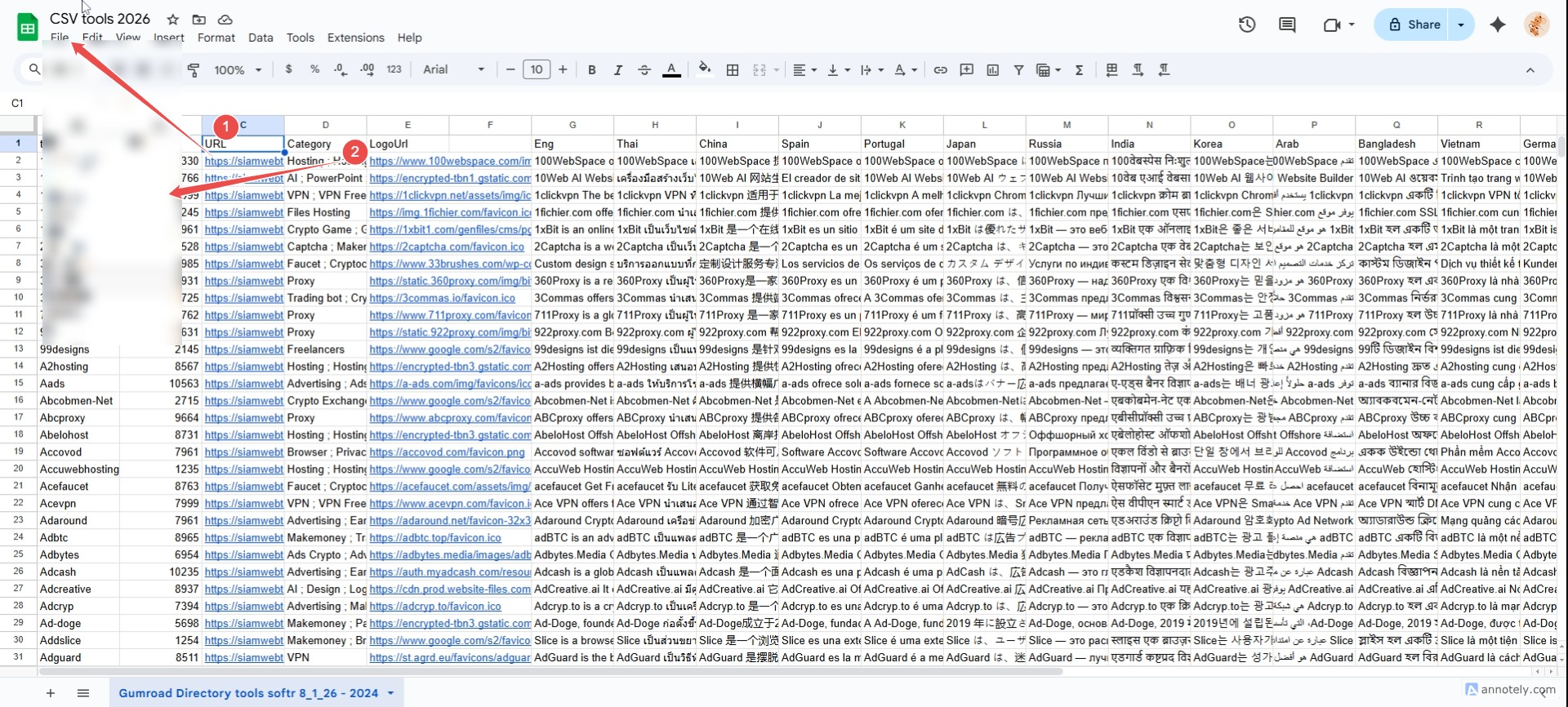This screenshot has width=1568, height=707.
Task: Set right-to-left text direction
Action: [x=1165, y=69]
